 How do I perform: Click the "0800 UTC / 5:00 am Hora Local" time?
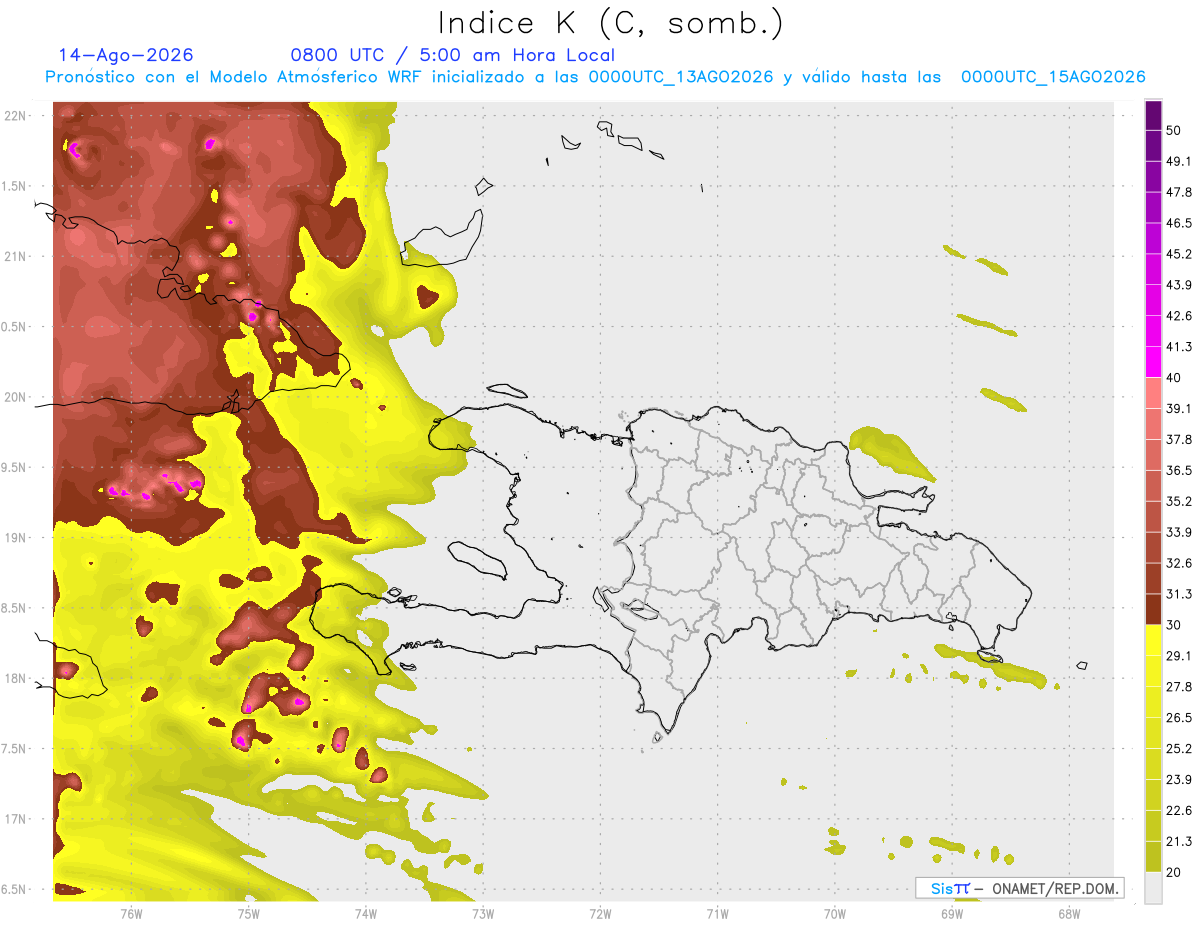tap(452, 56)
